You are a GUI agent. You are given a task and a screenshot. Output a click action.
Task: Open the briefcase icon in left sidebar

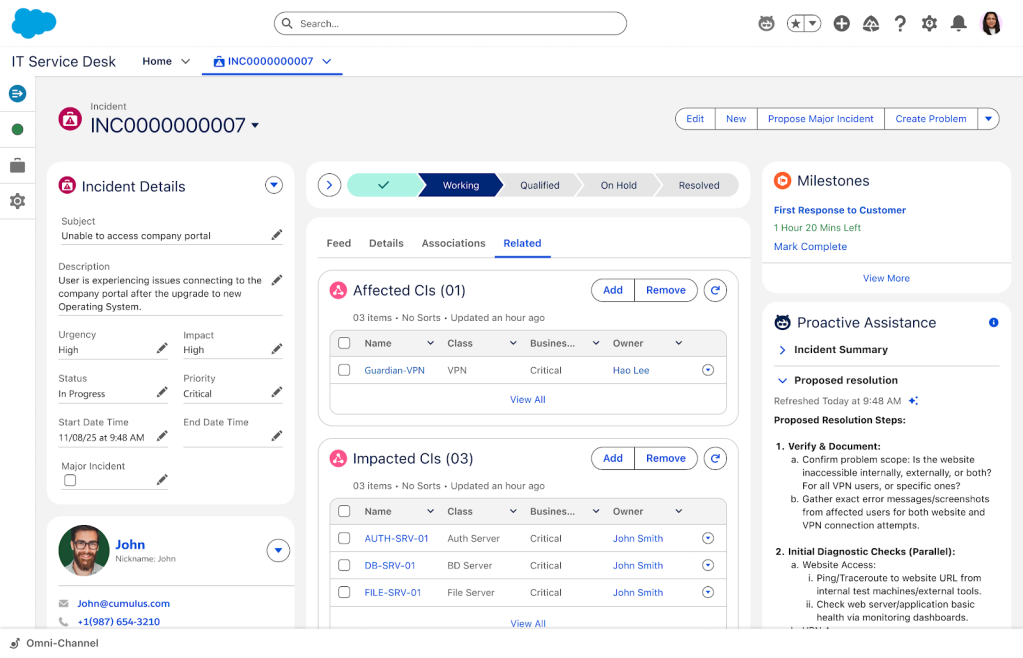tap(17, 166)
